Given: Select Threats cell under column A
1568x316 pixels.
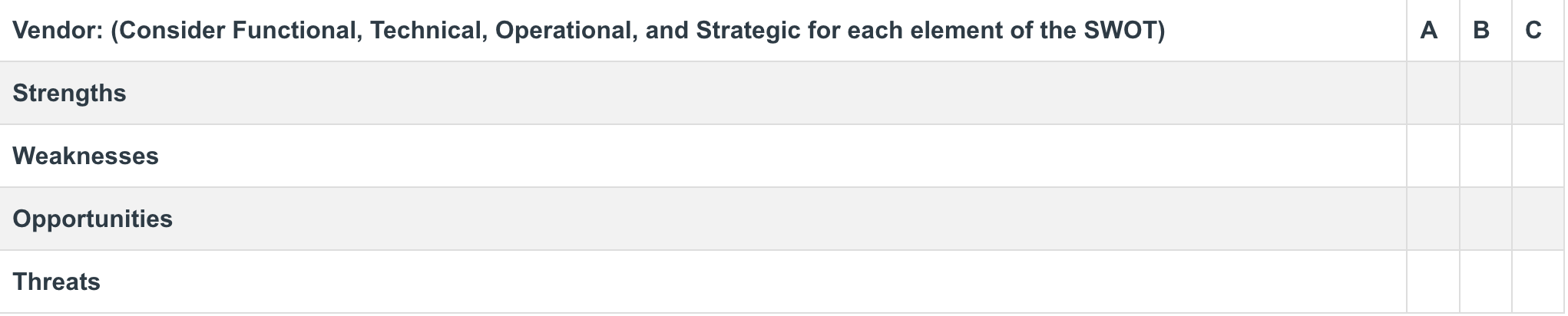Looking at the screenshot, I should pyautogui.click(x=1433, y=281).
